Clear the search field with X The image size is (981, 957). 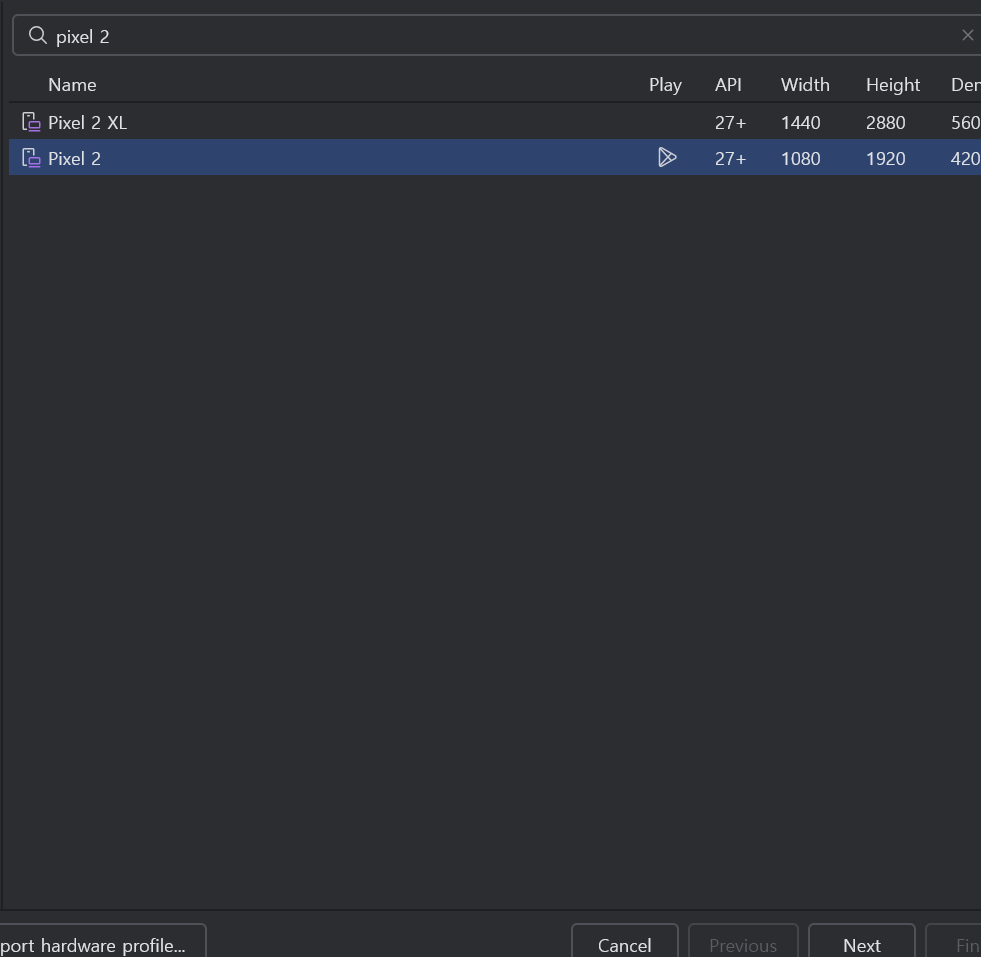pyautogui.click(x=967, y=36)
